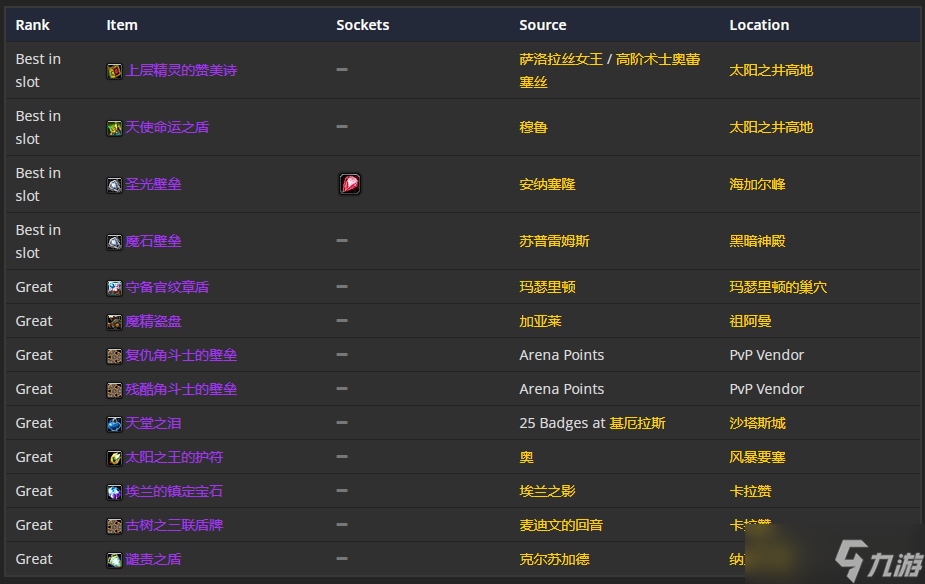Click PvP Vendor in 残酷角斗士的壁垒 row
The image size is (925, 584).
(767, 389)
